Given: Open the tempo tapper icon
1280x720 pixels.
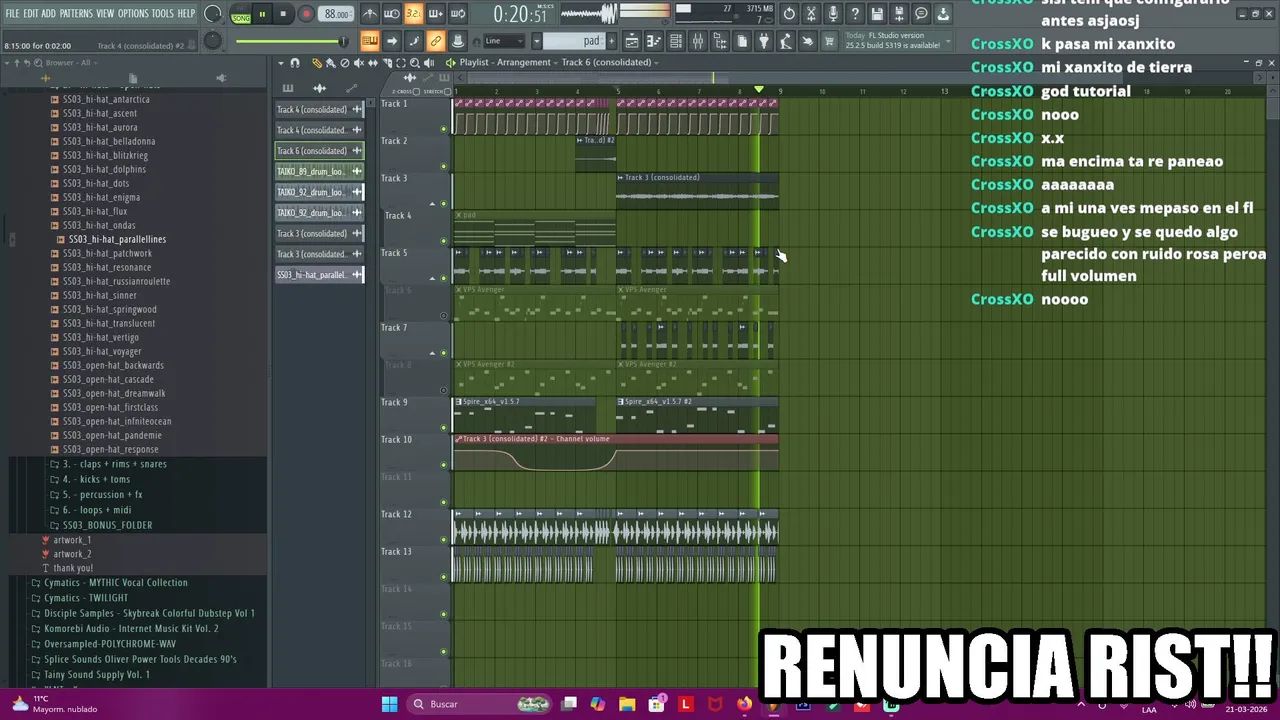Looking at the screenshot, I should pos(786,41).
